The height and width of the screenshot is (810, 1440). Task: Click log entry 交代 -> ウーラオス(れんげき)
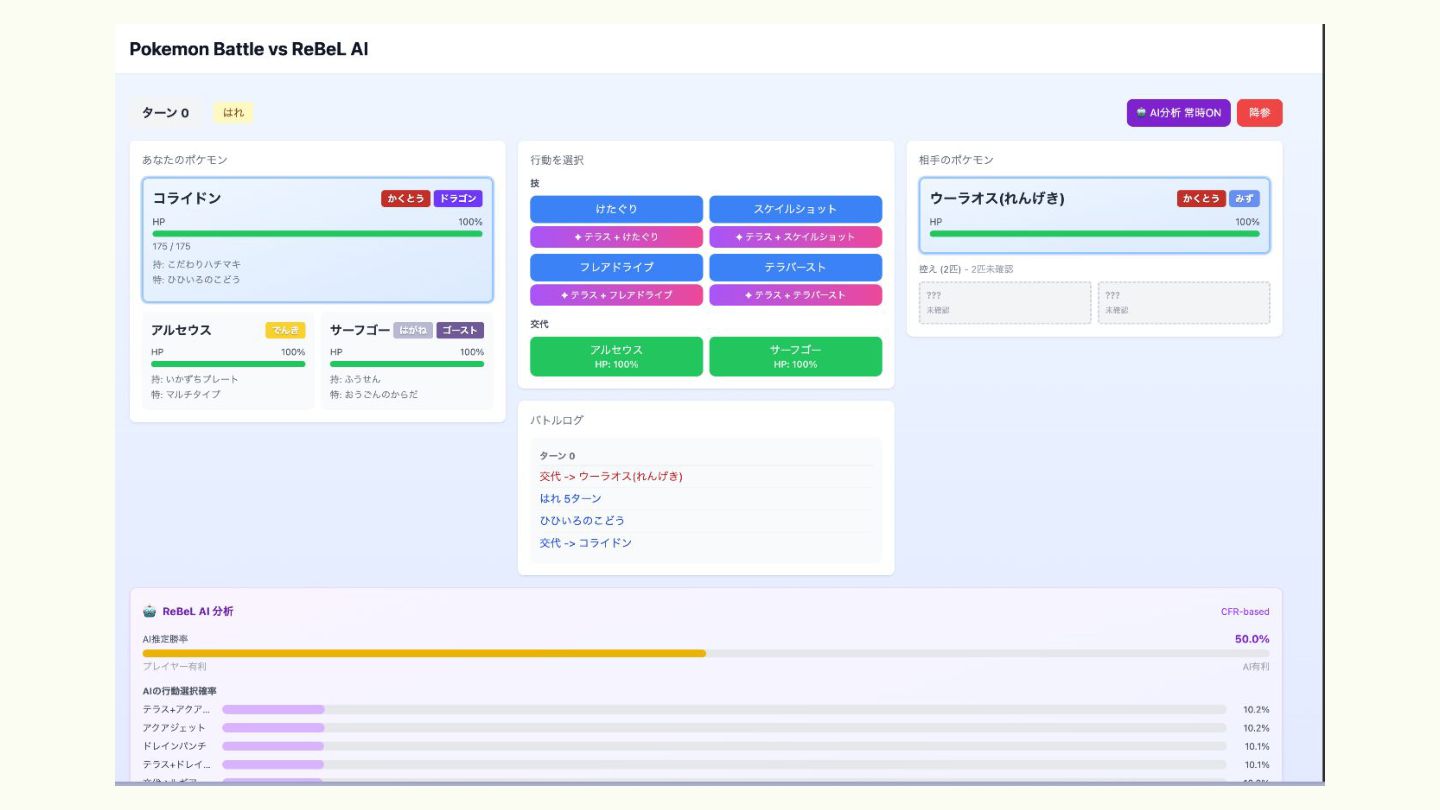611,476
